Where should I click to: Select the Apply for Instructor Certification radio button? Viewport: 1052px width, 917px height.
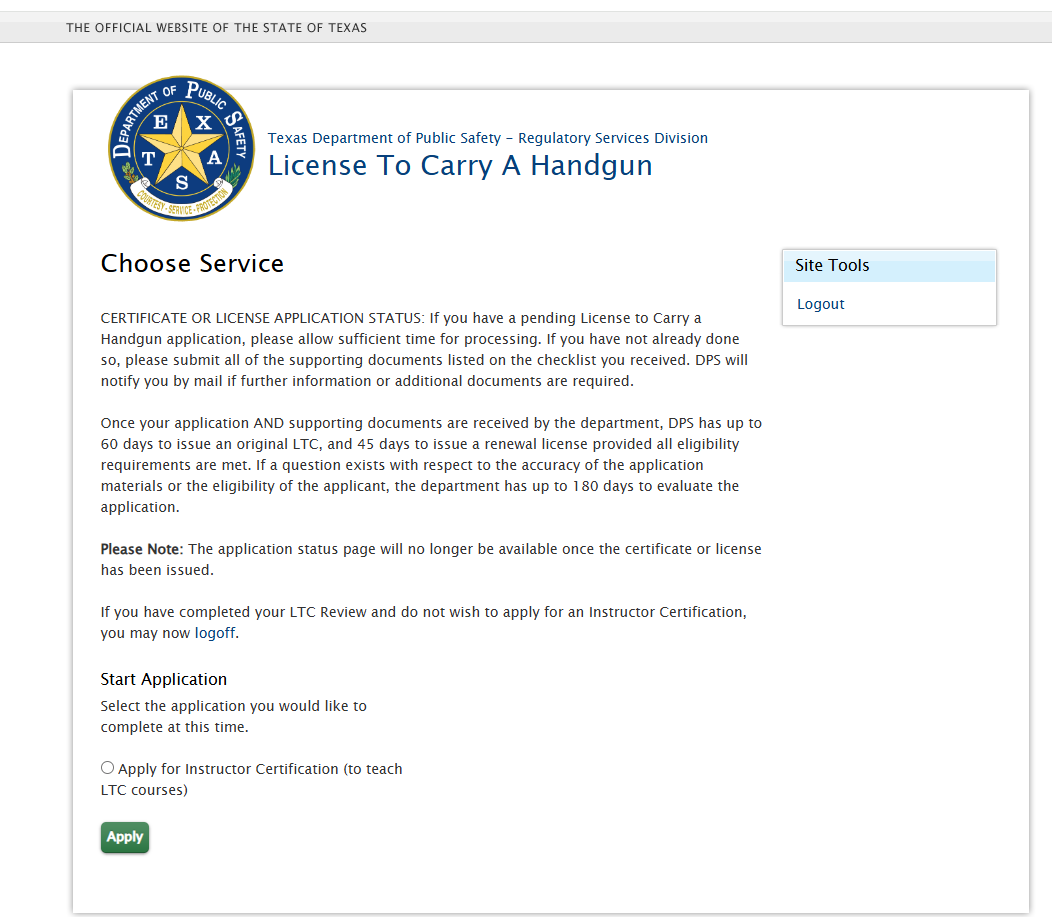pos(107,768)
